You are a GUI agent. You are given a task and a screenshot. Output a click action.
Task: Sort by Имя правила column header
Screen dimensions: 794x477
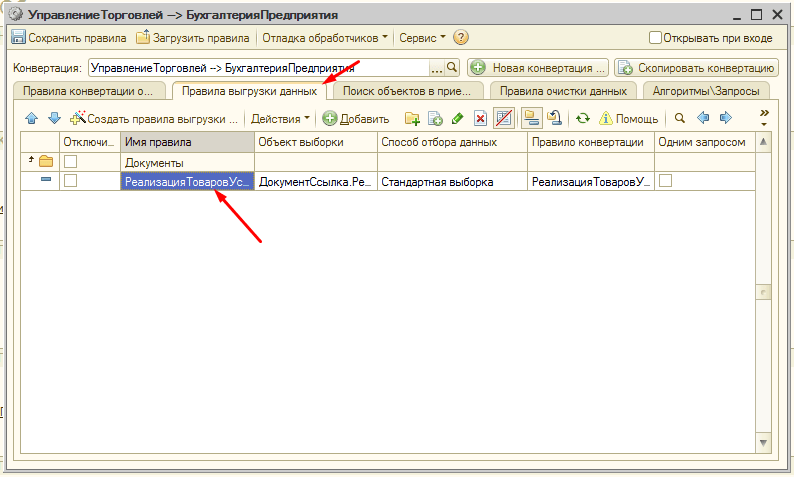pyautogui.click(x=187, y=142)
